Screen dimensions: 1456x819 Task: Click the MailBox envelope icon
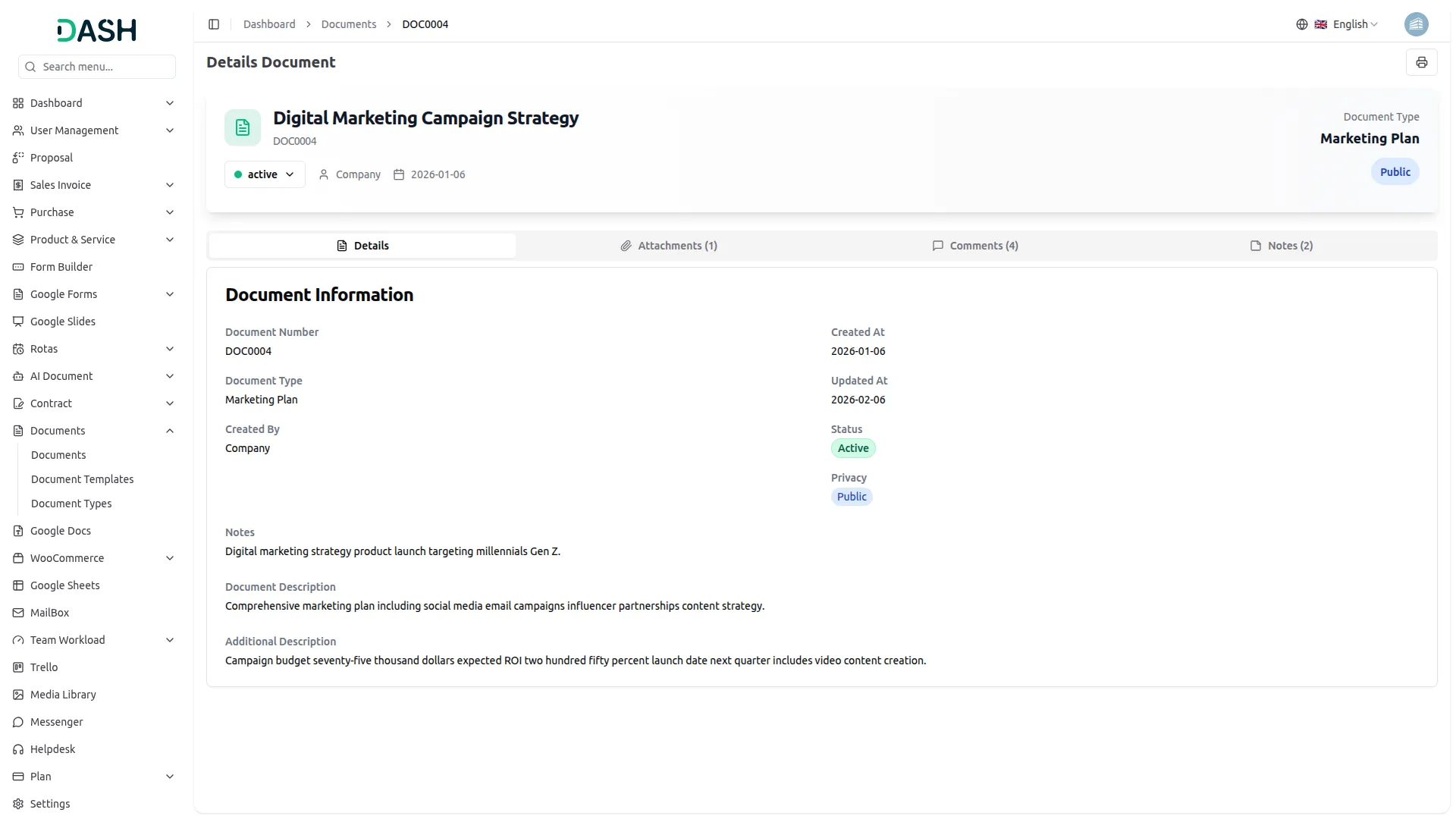(x=18, y=613)
